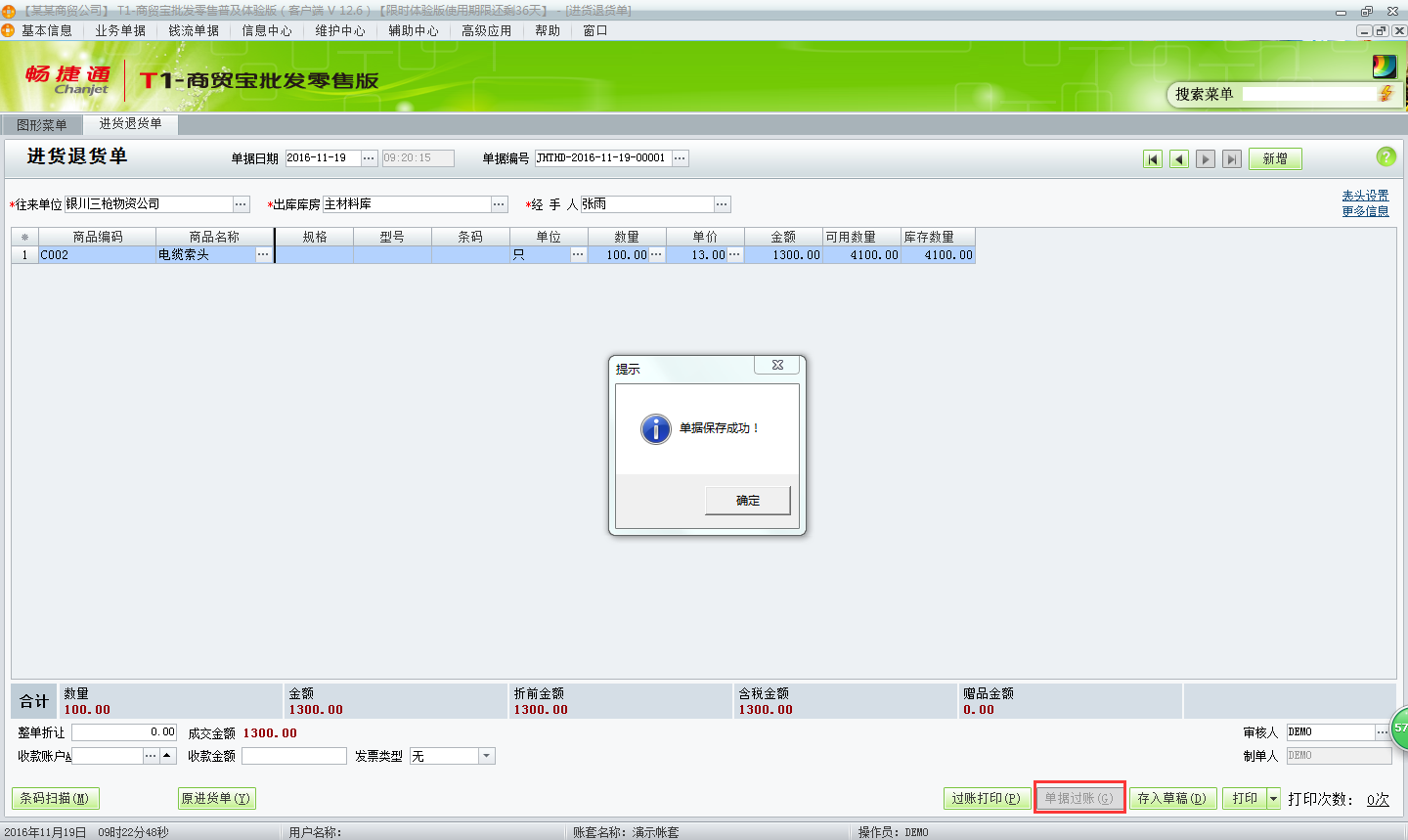This screenshot has width=1408, height=840.
Task: Open the 发票类型 invoice type dropdown
Action: click(x=485, y=755)
